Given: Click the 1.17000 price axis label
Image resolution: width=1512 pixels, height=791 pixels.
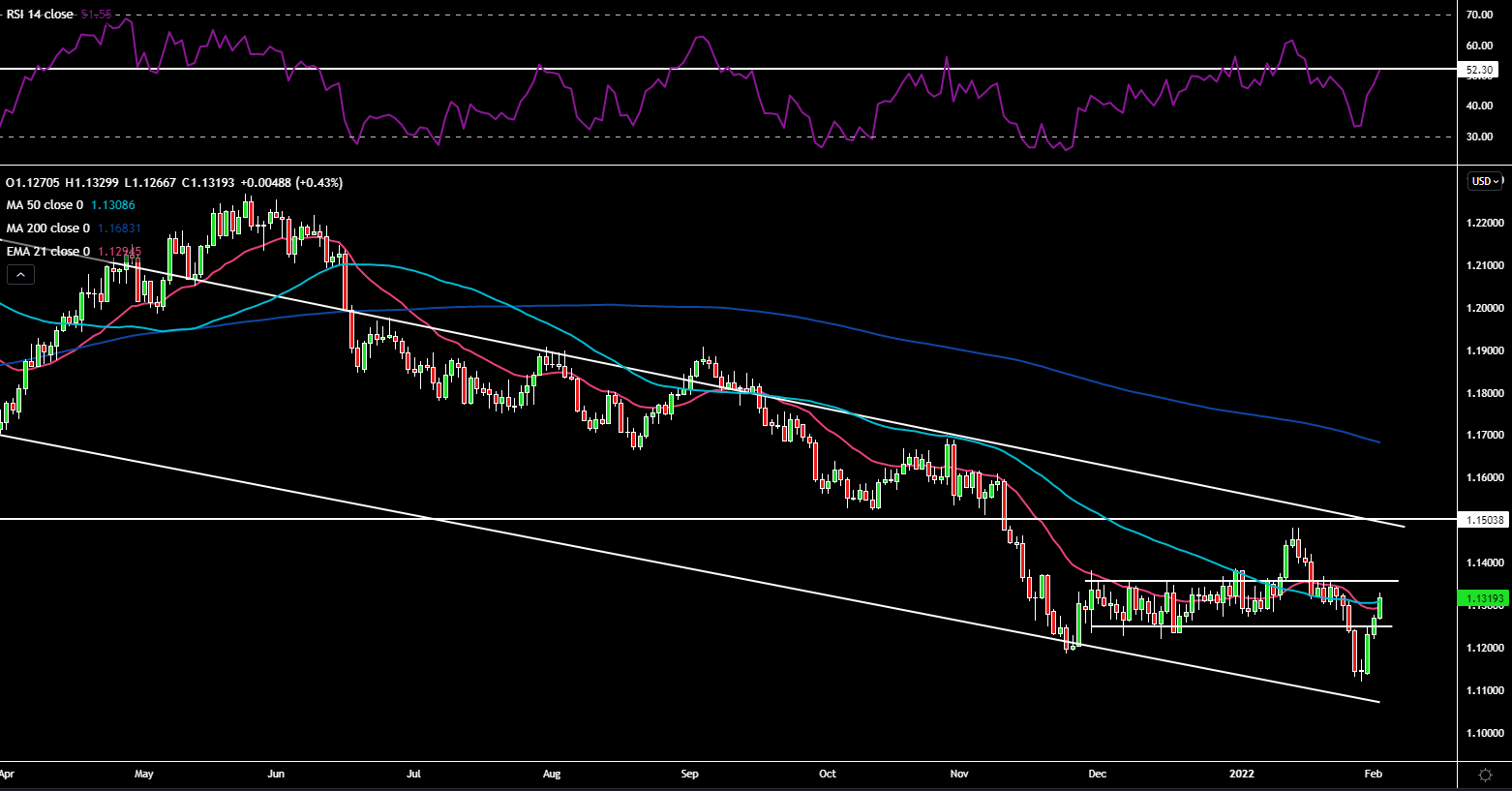Looking at the screenshot, I should tap(1485, 436).
